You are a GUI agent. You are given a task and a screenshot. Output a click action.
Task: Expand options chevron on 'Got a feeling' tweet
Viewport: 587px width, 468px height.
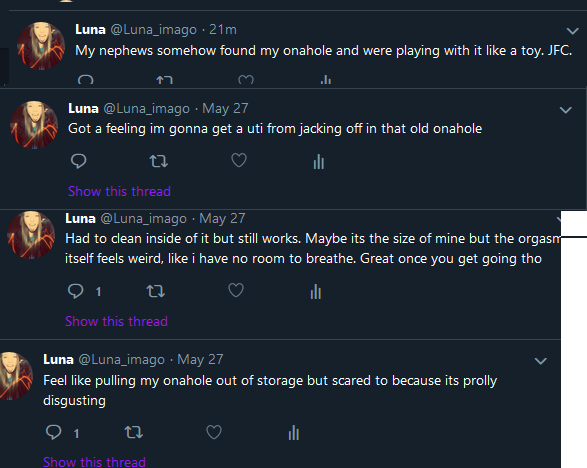point(565,110)
